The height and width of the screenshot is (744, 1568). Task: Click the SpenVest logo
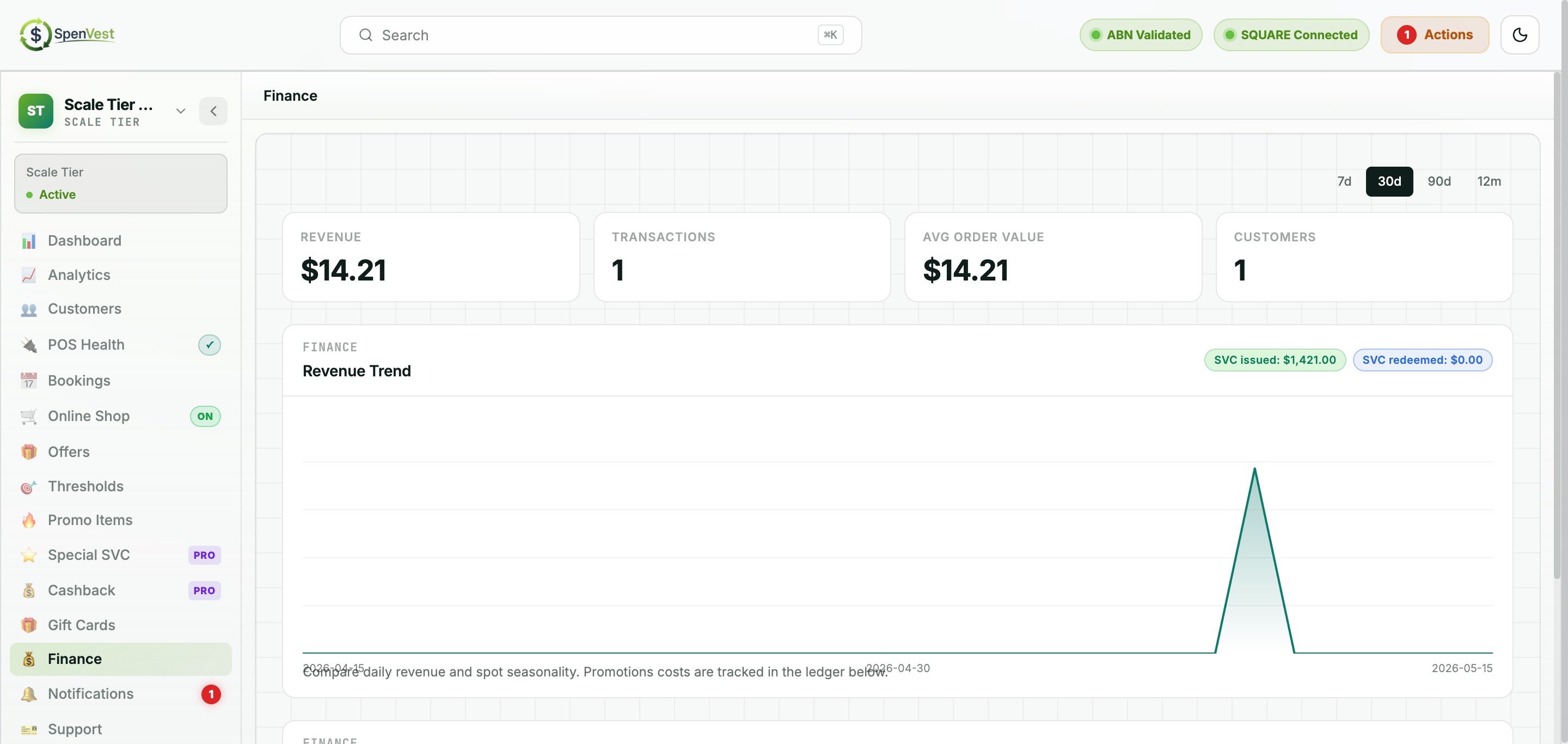pyautogui.click(x=68, y=35)
